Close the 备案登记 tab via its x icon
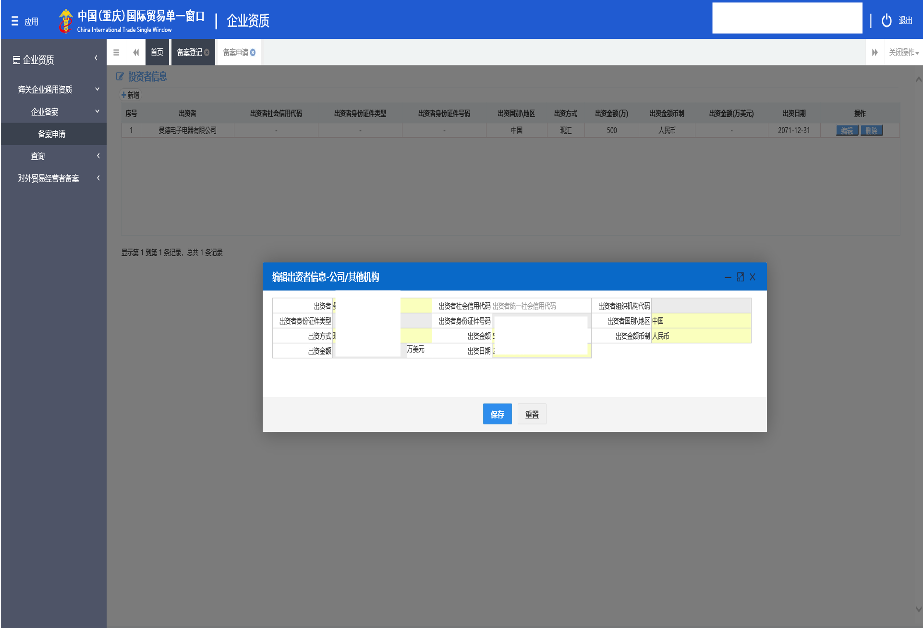The width and height of the screenshot is (924, 628). click(206, 52)
